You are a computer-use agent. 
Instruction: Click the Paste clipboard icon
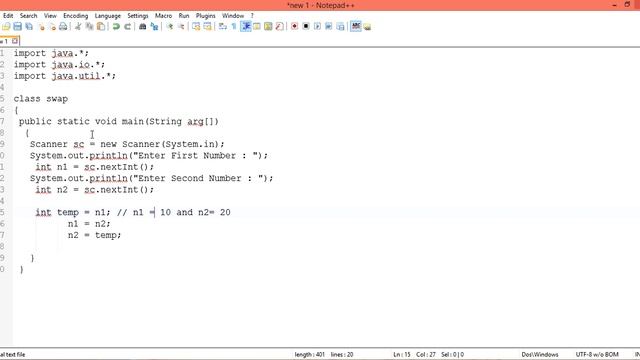coord(101,27)
